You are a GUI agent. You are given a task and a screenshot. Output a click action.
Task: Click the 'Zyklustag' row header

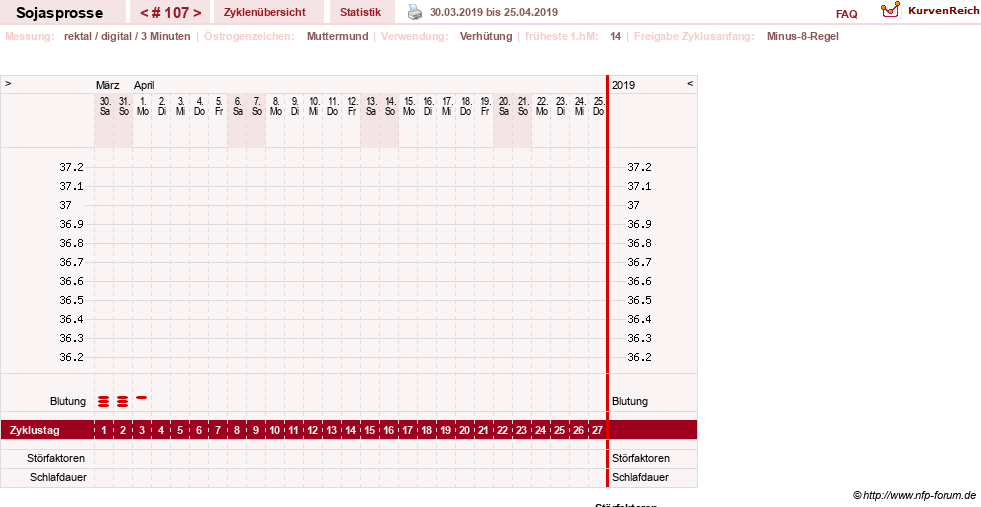[34, 430]
